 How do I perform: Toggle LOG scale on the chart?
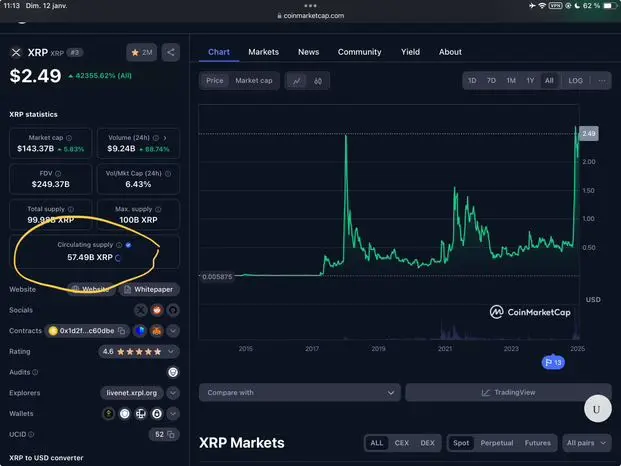pyautogui.click(x=575, y=81)
